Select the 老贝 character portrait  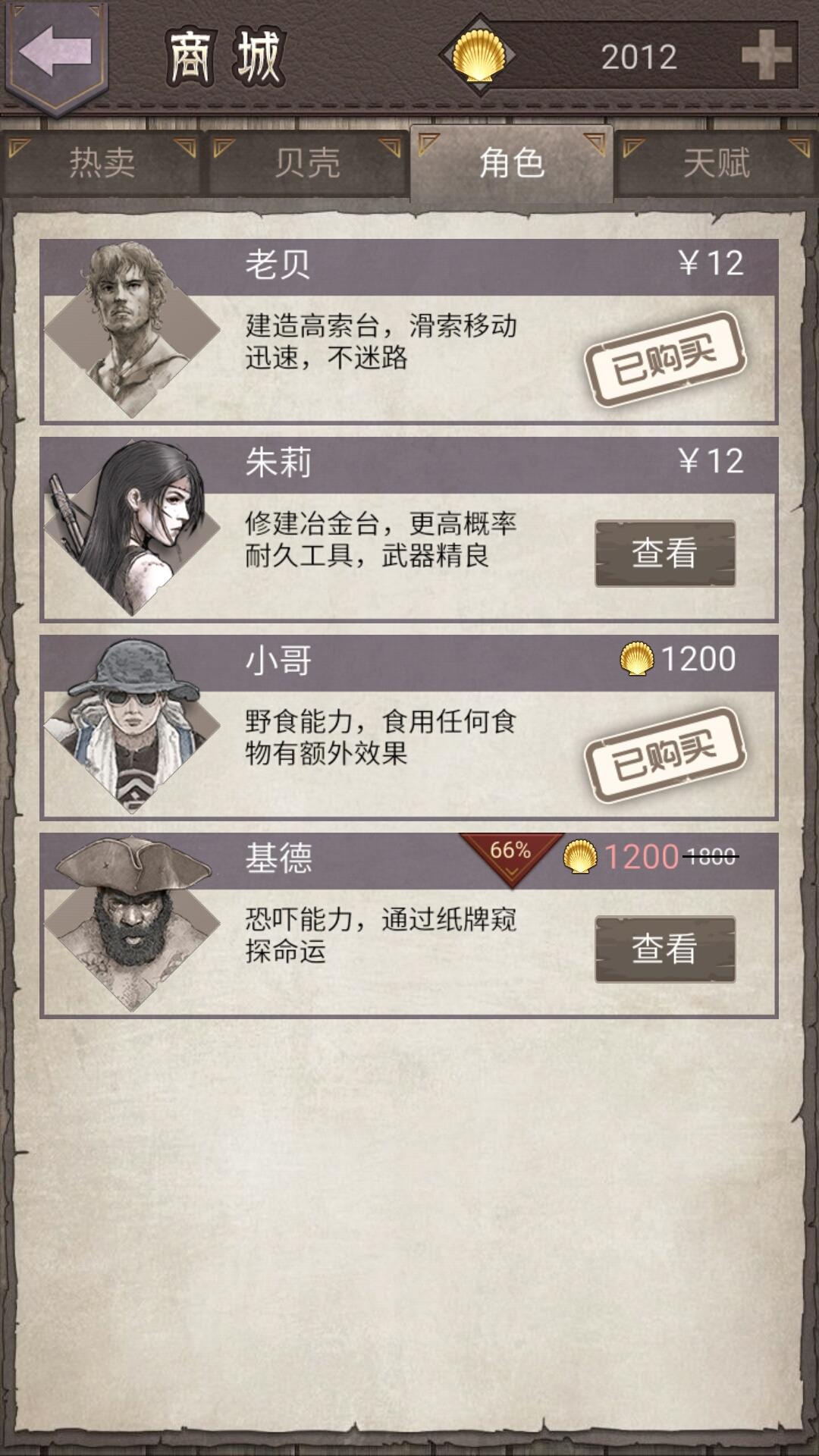tap(131, 329)
